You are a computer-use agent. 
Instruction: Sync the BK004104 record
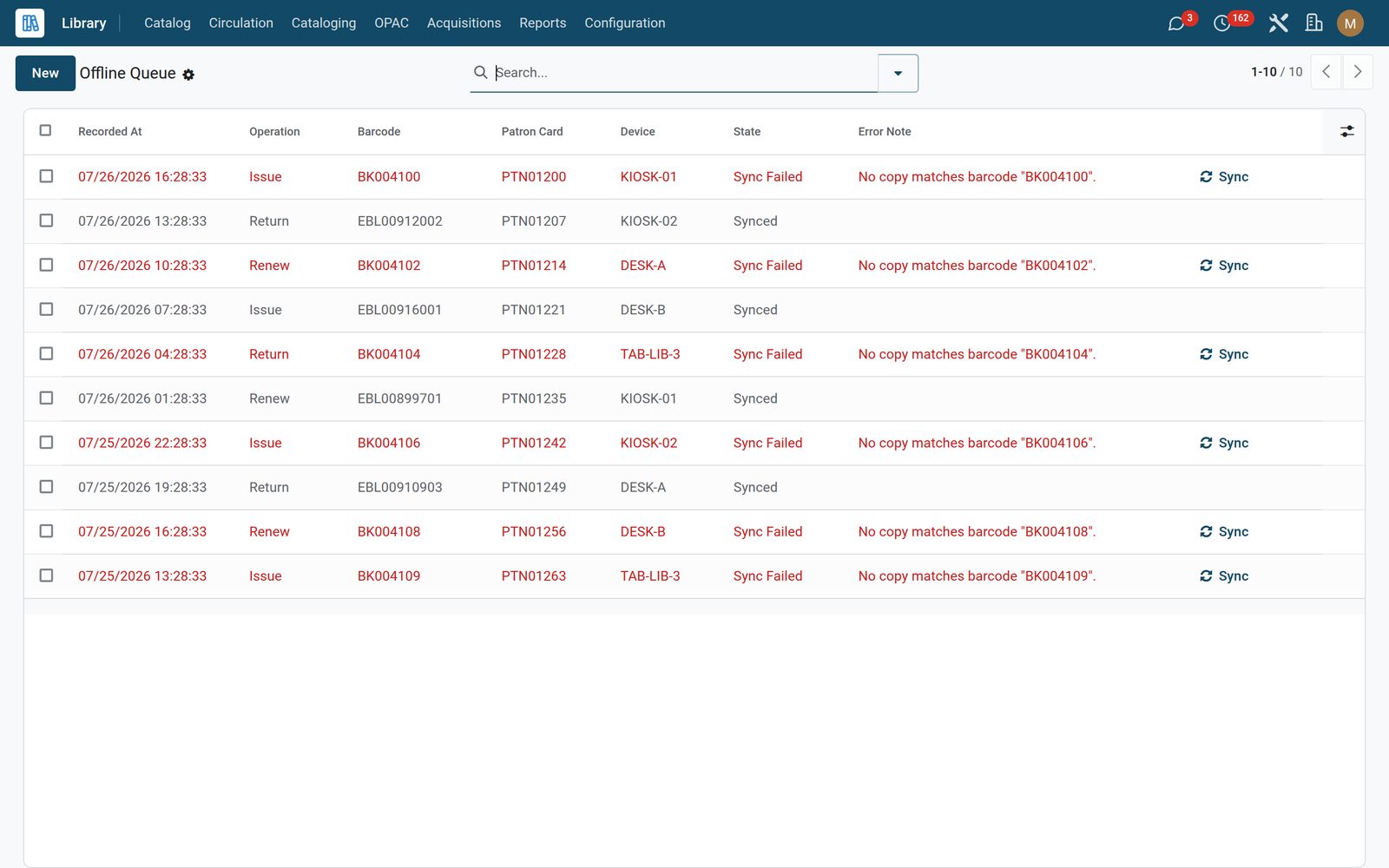pos(1224,354)
